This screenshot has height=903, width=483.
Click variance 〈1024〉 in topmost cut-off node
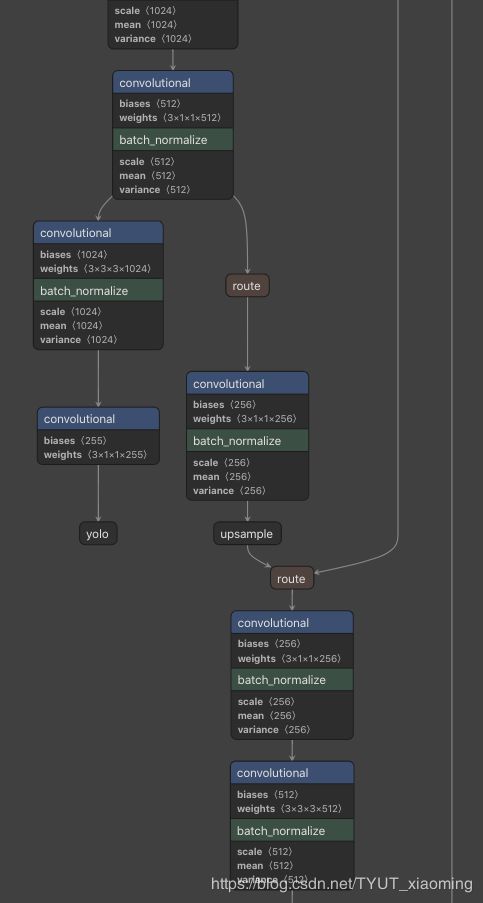pos(153,39)
